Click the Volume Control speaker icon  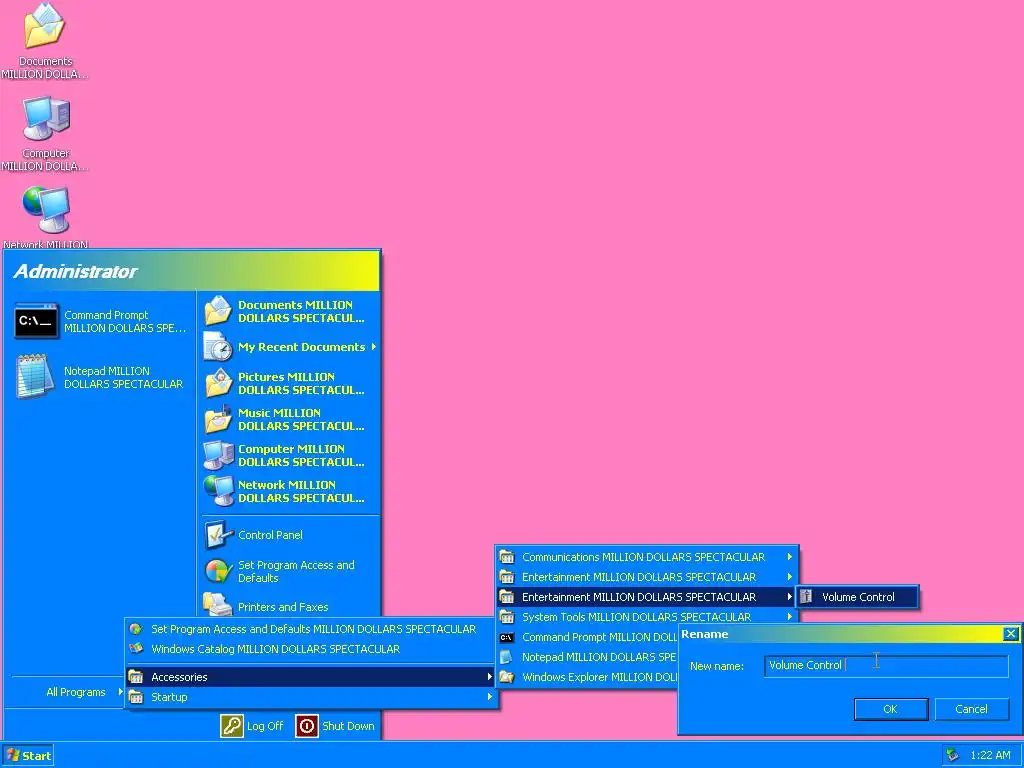[806, 596]
